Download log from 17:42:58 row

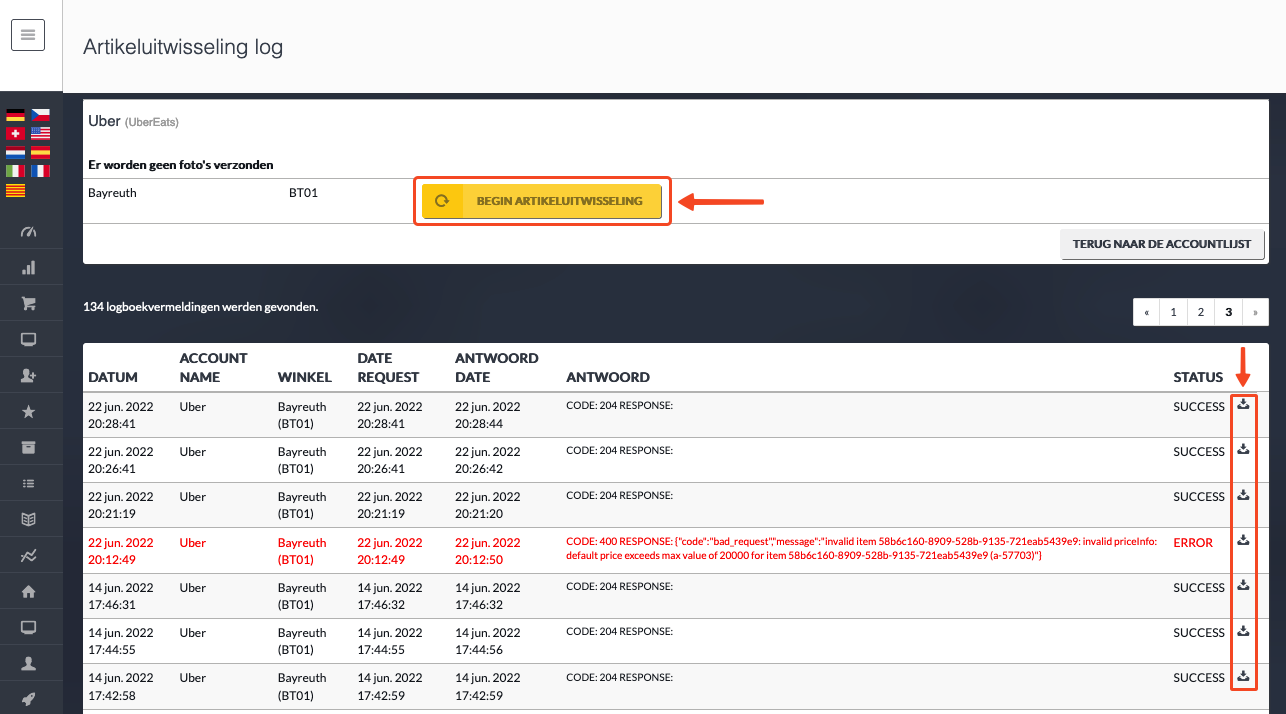pos(1243,675)
